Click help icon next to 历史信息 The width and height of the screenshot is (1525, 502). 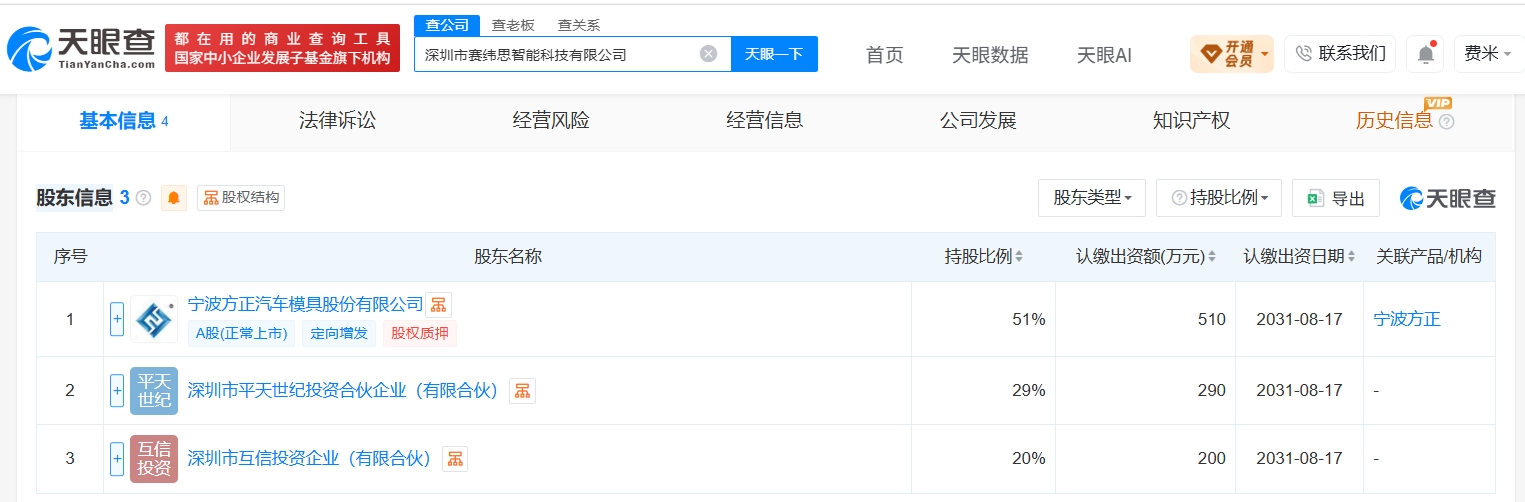(x=1446, y=122)
